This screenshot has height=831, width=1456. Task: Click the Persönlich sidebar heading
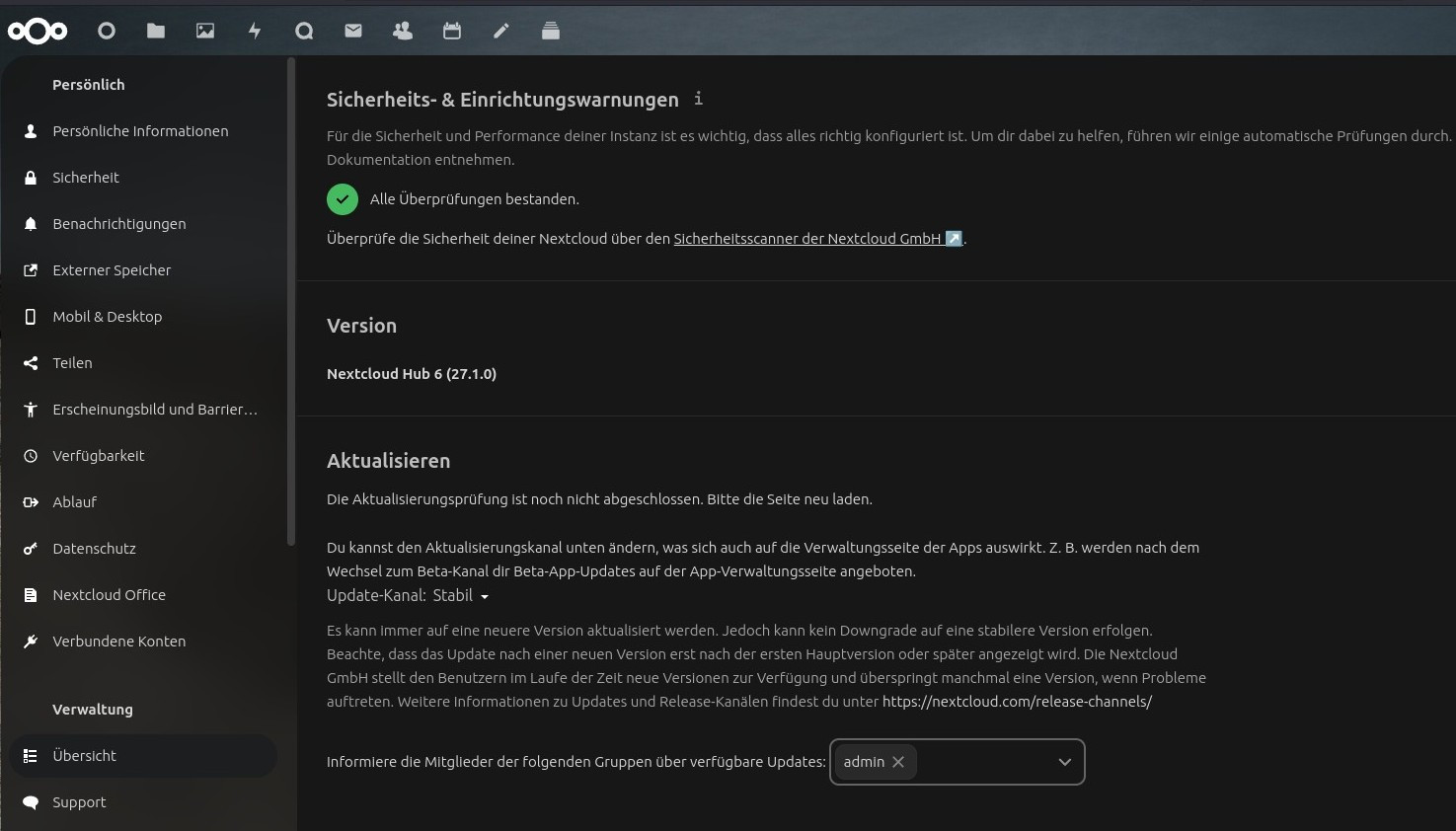(89, 85)
